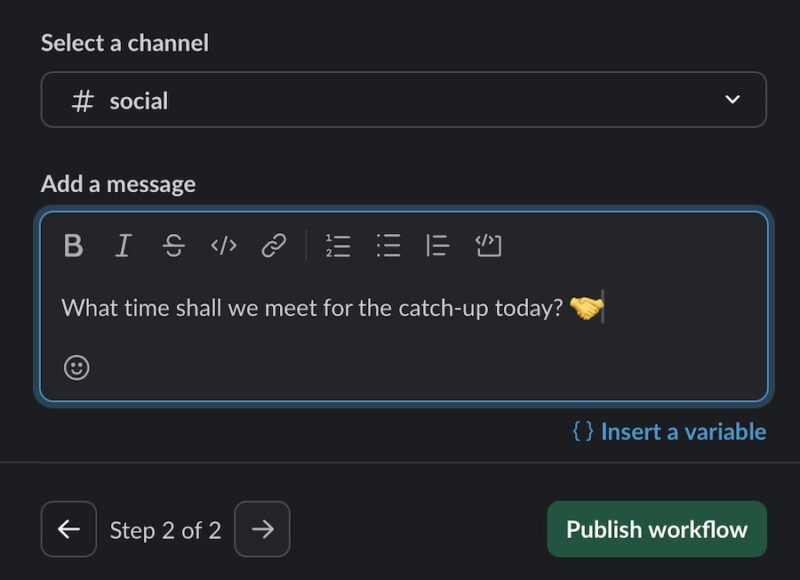Viewport: 800px width, 580px height.
Task: Go back to step one with the arrow
Action: pos(68,528)
